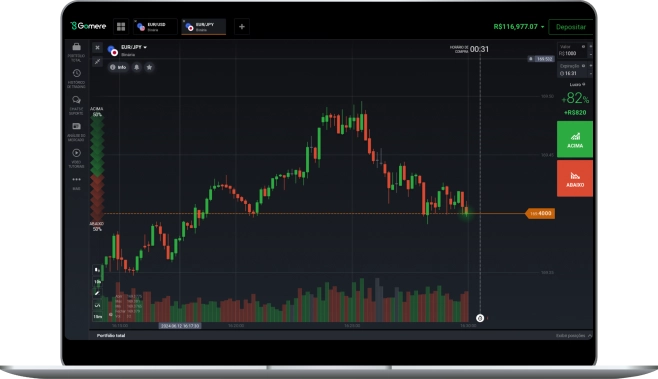Open the Análise do Mercado icon

[x=76, y=126]
